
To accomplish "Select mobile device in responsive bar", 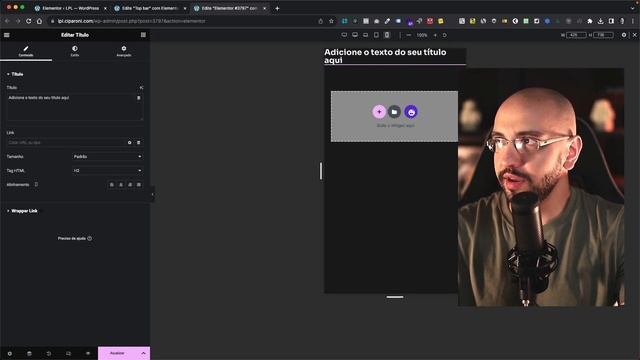I will (x=387, y=35).
